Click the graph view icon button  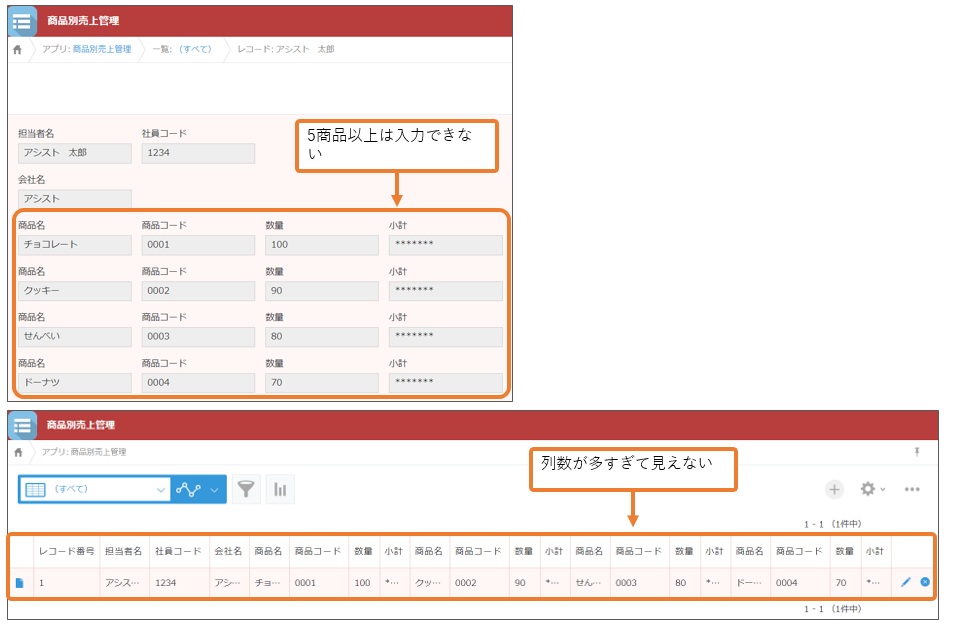(x=188, y=489)
